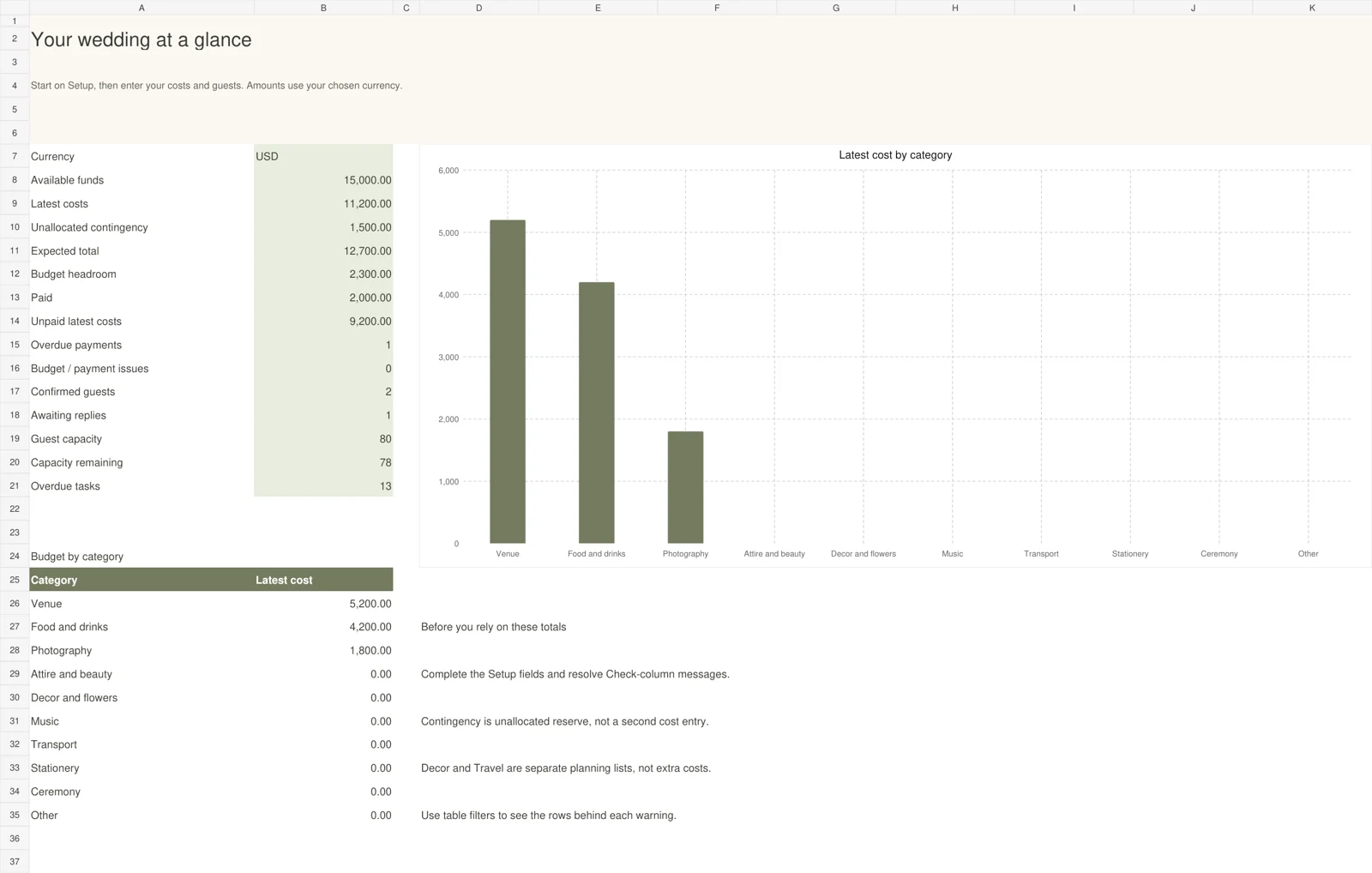The image size is (1372, 873).
Task: Click the Transport axis label in chart
Action: [1041, 554]
